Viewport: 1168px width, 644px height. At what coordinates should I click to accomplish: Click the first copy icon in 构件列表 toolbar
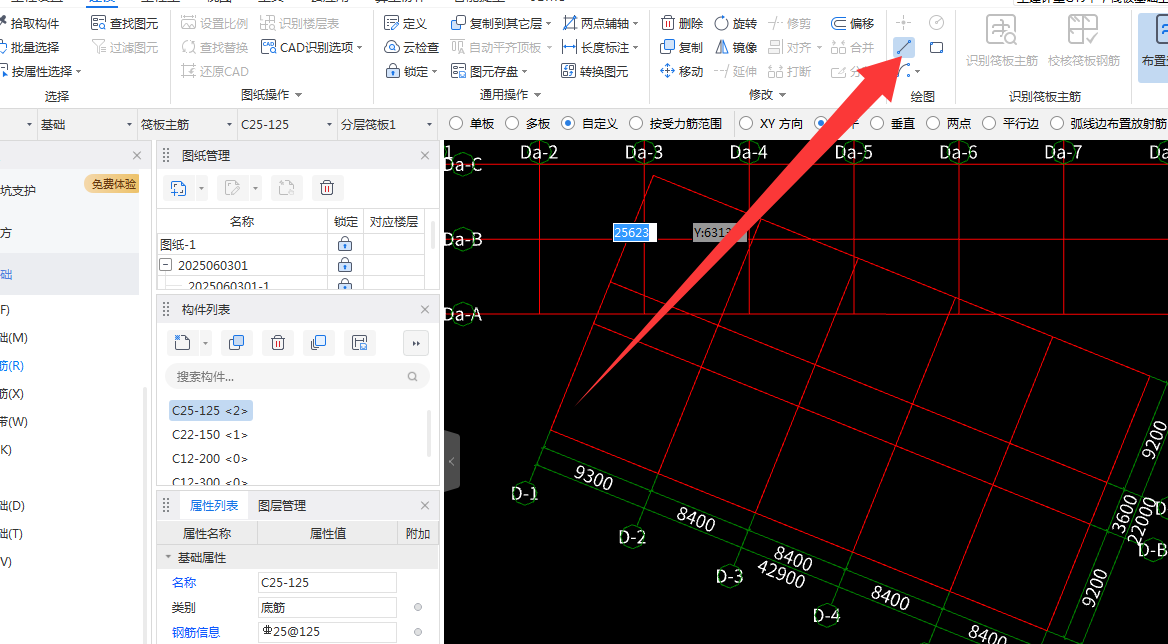237,342
